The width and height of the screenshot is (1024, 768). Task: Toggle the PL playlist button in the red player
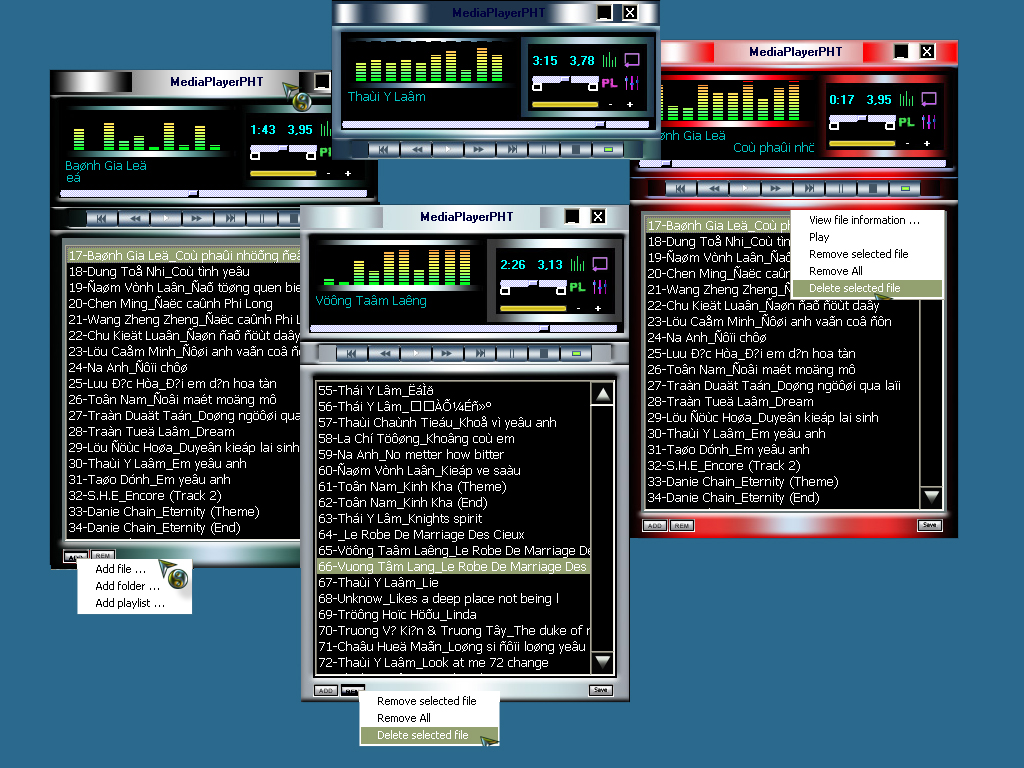click(x=906, y=122)
